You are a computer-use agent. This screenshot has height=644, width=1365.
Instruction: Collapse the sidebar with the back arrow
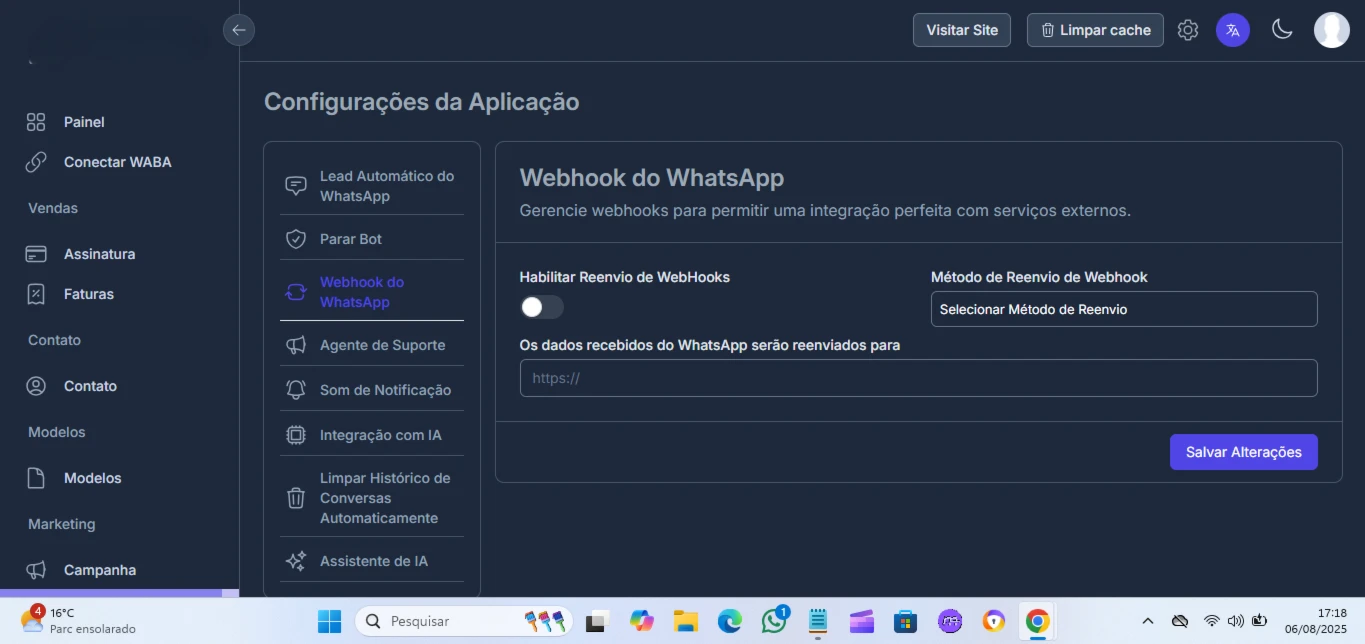pos(239,30)
